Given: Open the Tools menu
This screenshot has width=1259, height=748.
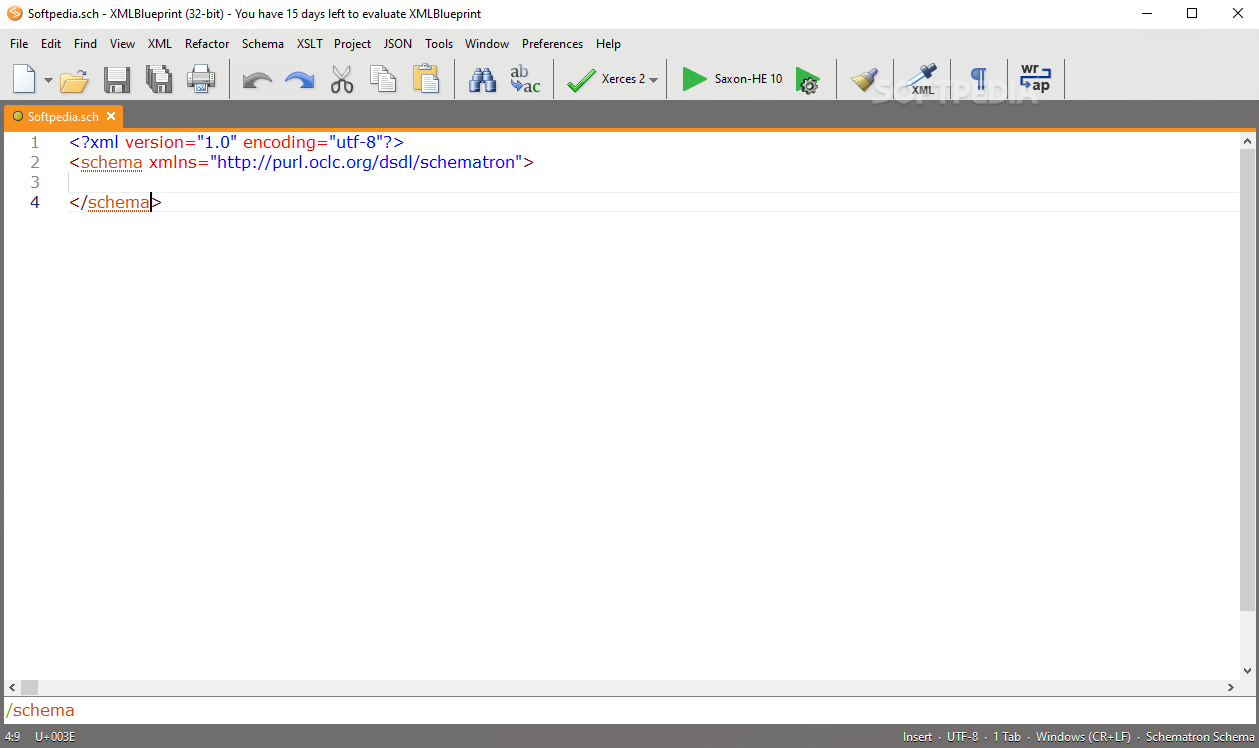Looking at the screenshot, I should pyautogui.click(x=439, y=44).
